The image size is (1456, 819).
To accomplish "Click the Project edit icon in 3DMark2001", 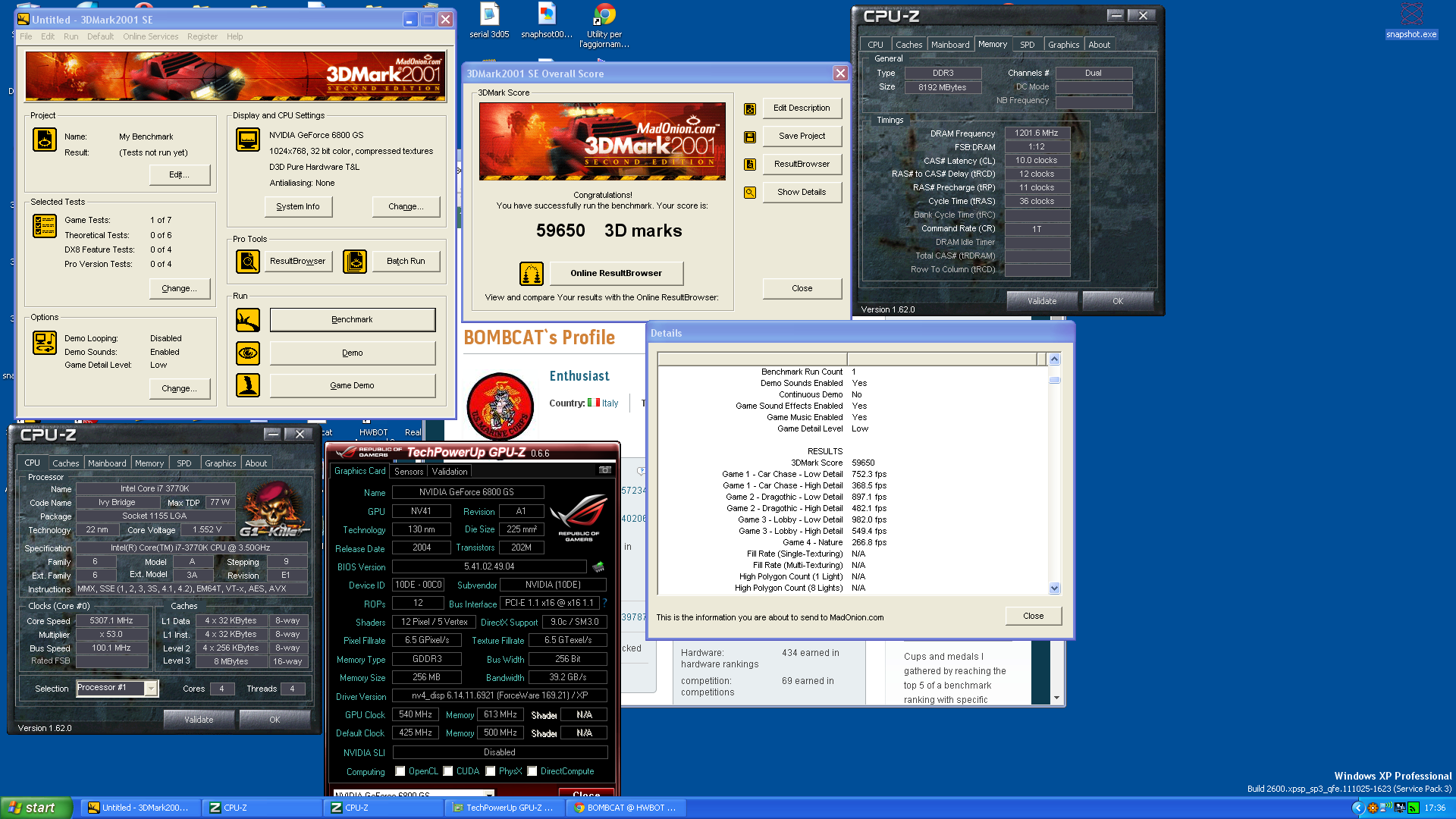I will click(45, 140).
